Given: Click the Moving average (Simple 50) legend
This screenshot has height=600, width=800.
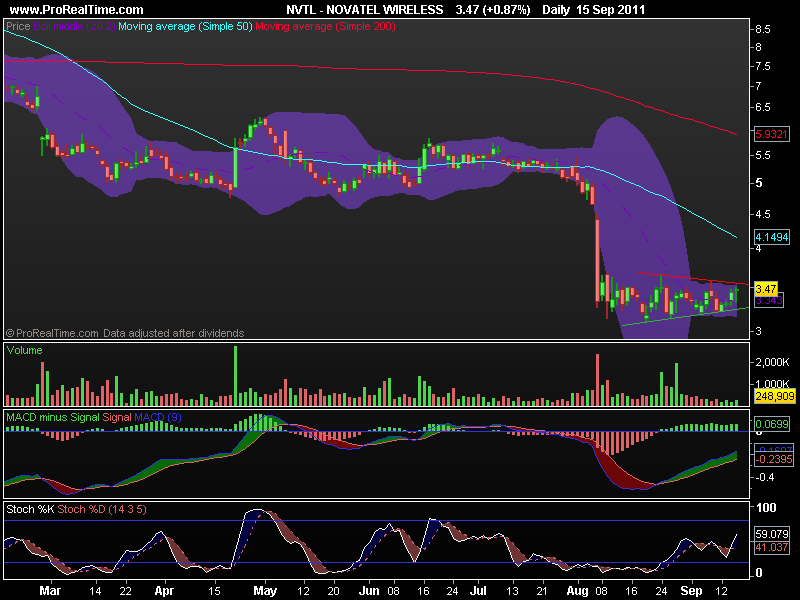Looking at the screenshot, I should coord(185,26).
